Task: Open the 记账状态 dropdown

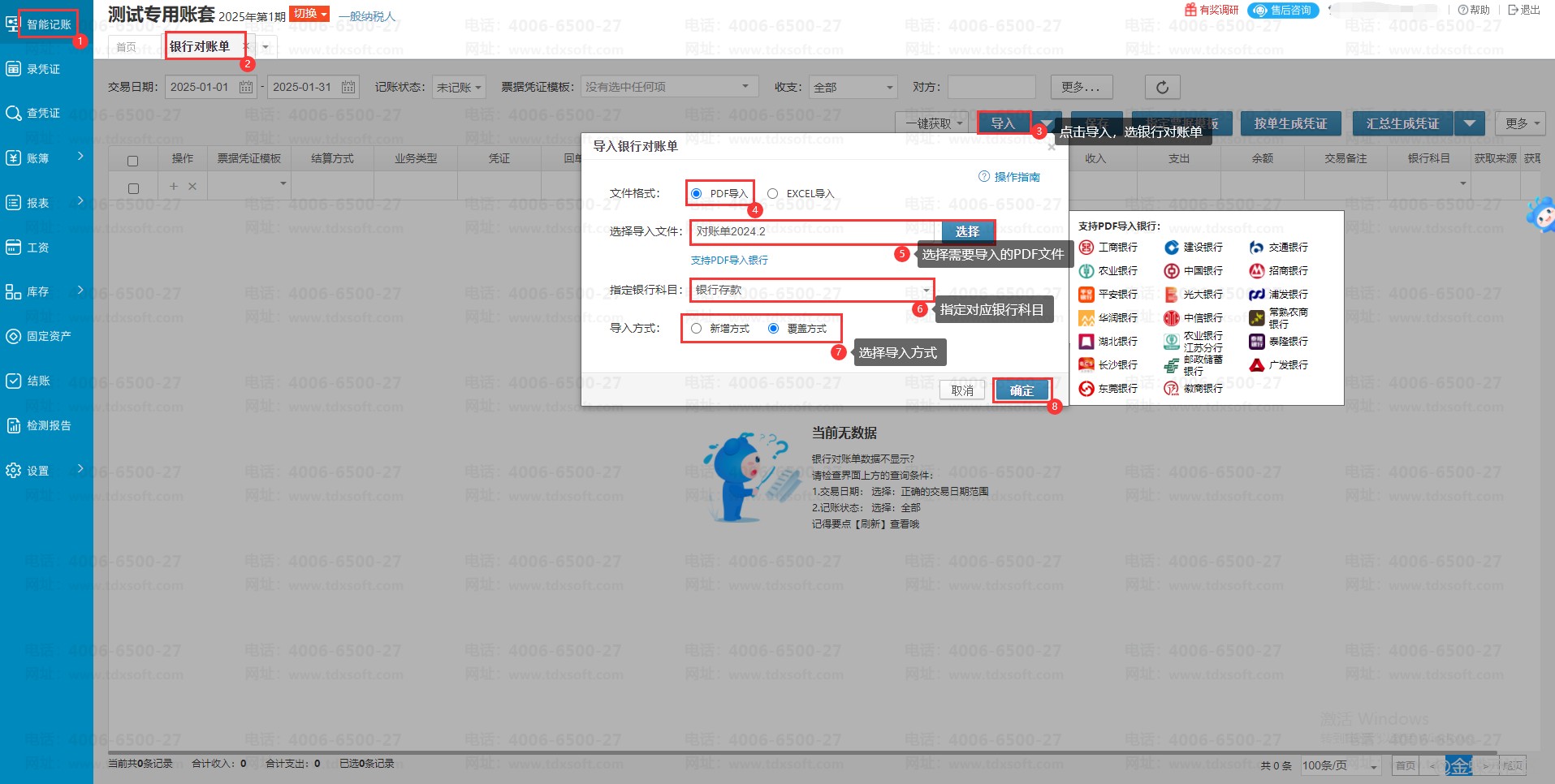Action: coord(459,87)
